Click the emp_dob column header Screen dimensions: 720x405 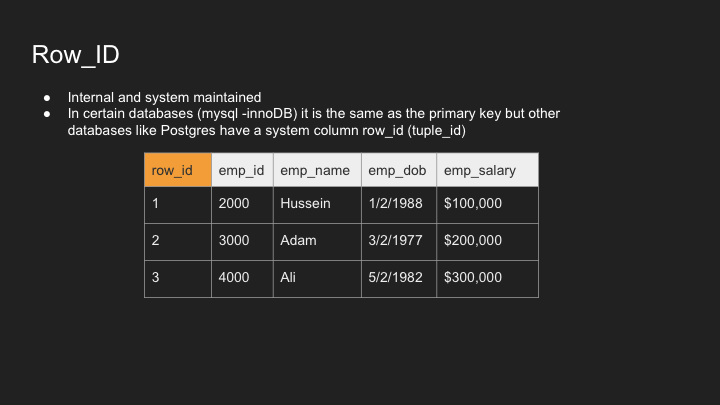(399, 170)
